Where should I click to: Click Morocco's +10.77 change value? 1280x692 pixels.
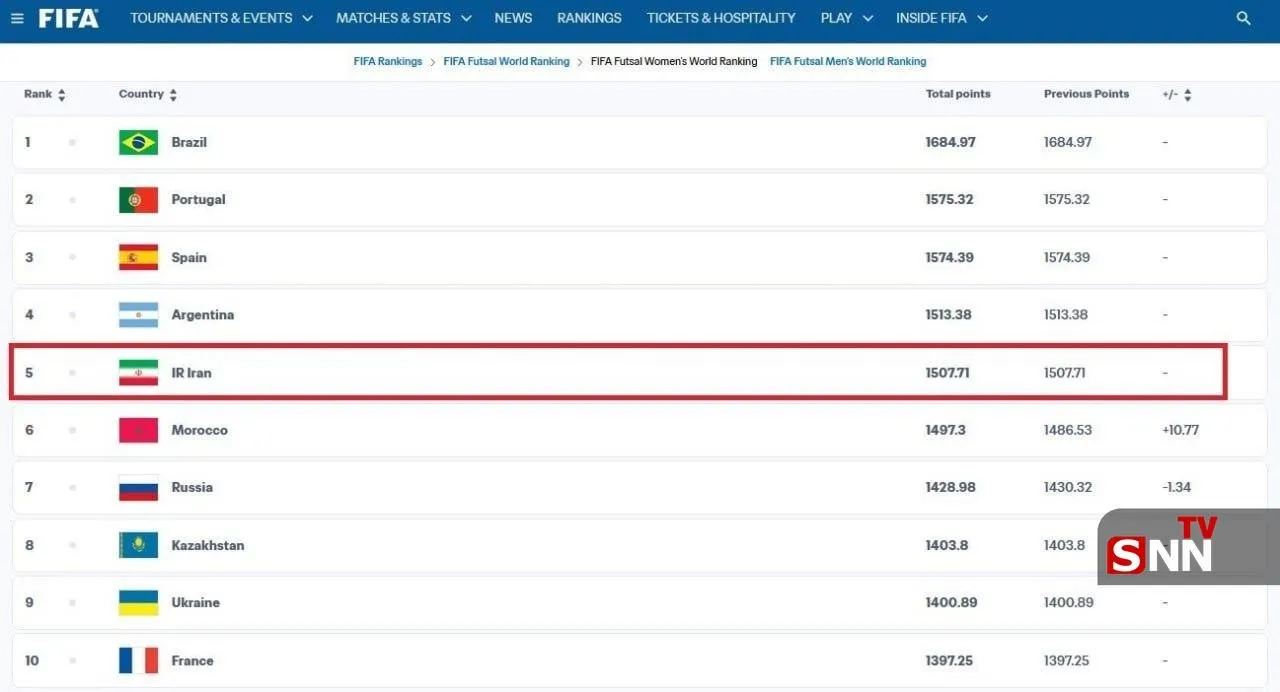pyautogui.click(x=1180, y=430)
